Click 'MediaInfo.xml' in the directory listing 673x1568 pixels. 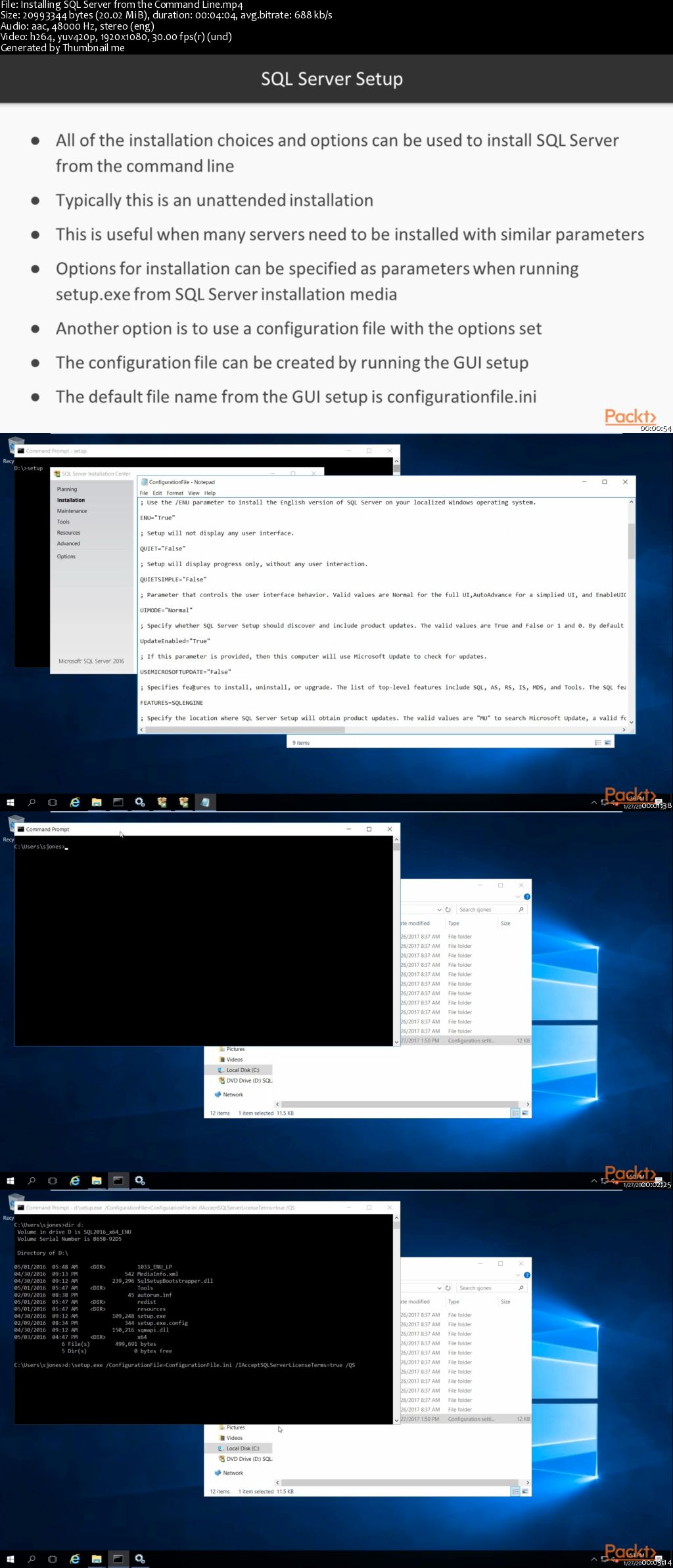(x=157, y=1274)
